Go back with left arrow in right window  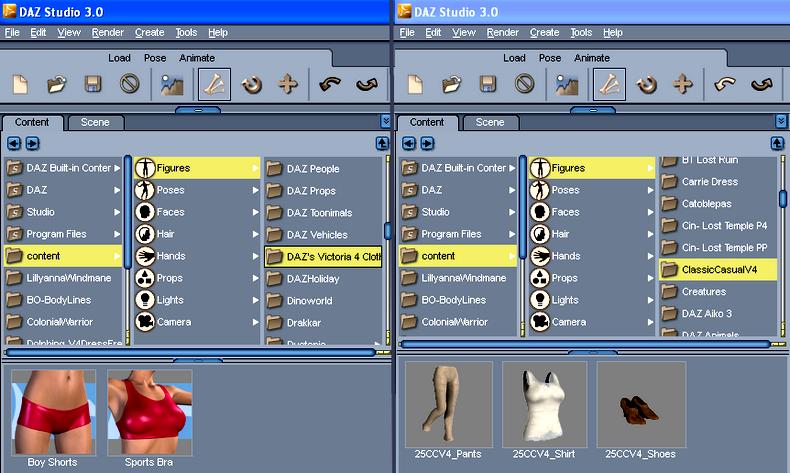[409, 144]
